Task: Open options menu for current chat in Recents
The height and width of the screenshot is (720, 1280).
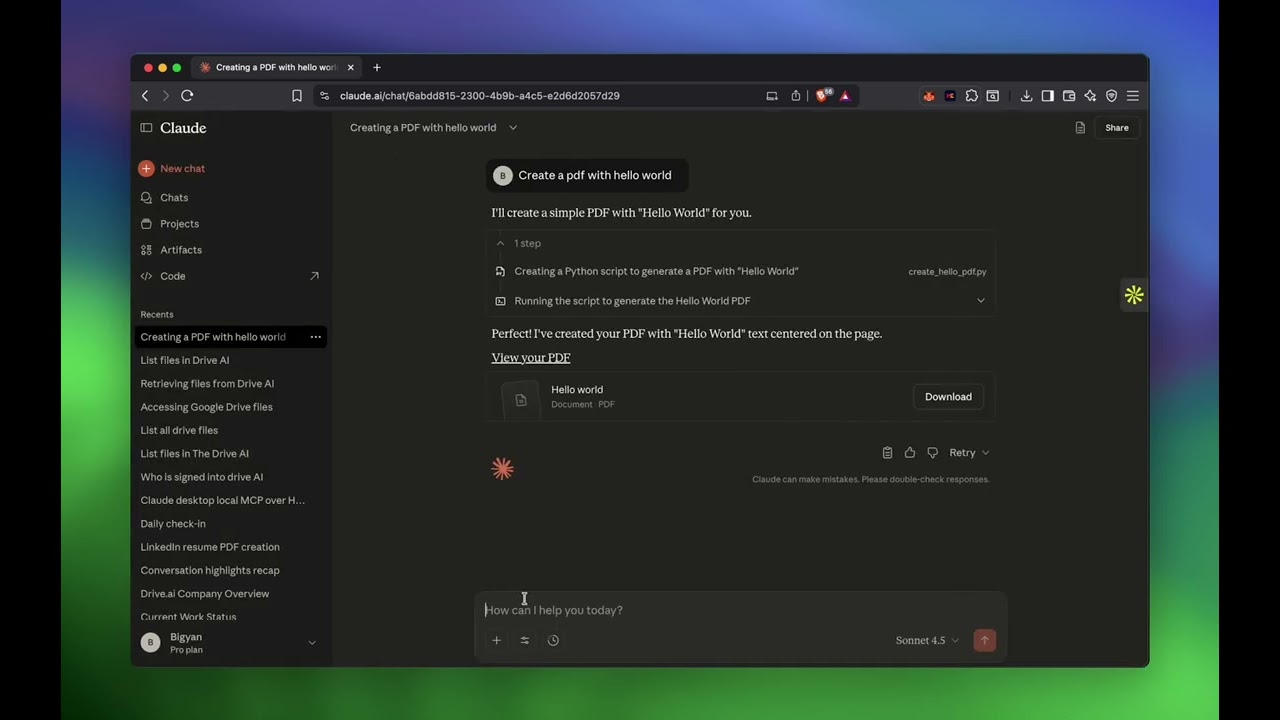Action: [316, 337]
